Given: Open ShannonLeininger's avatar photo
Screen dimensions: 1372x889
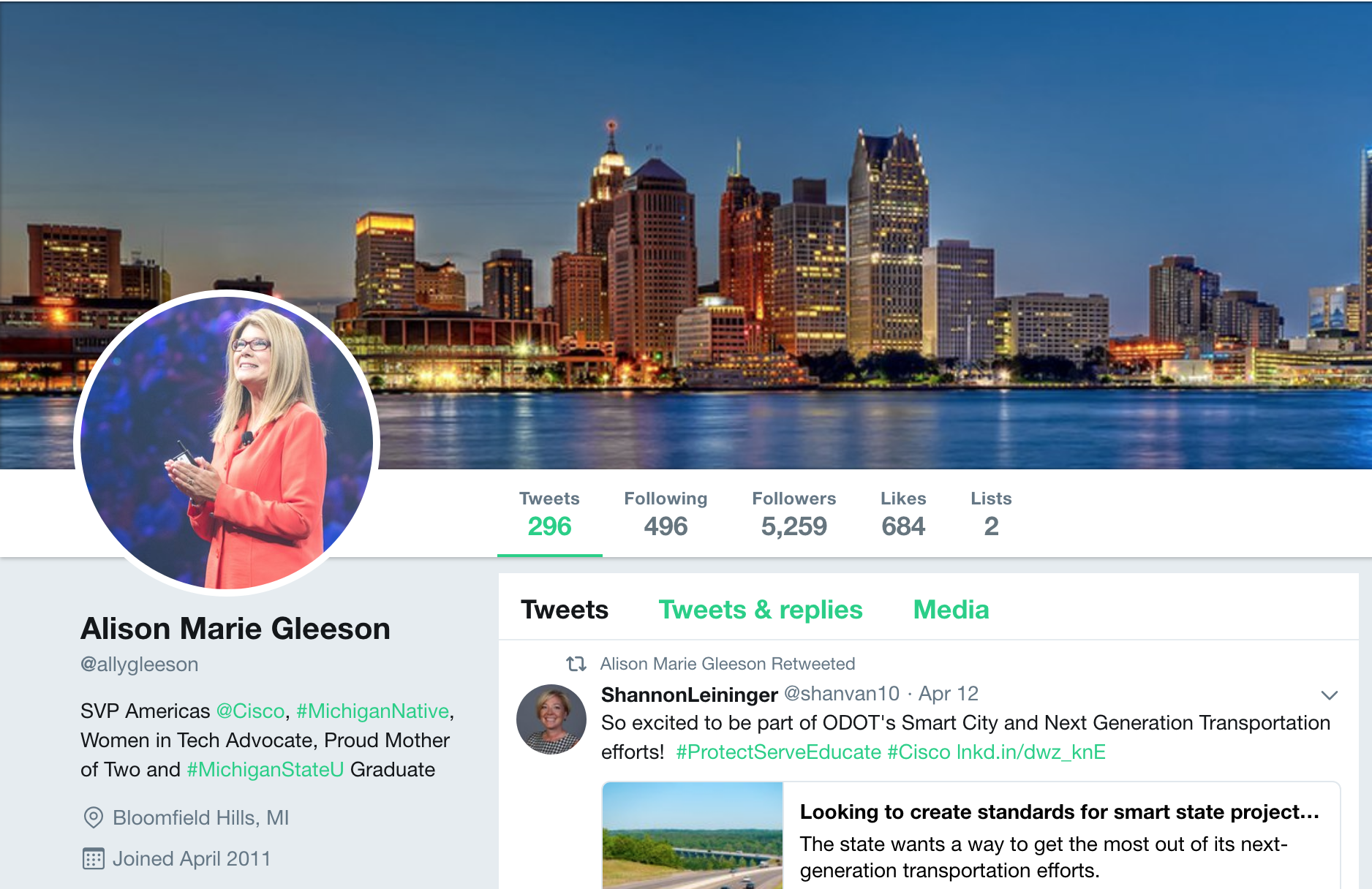Looking at the screenshot, I should 551,719.
